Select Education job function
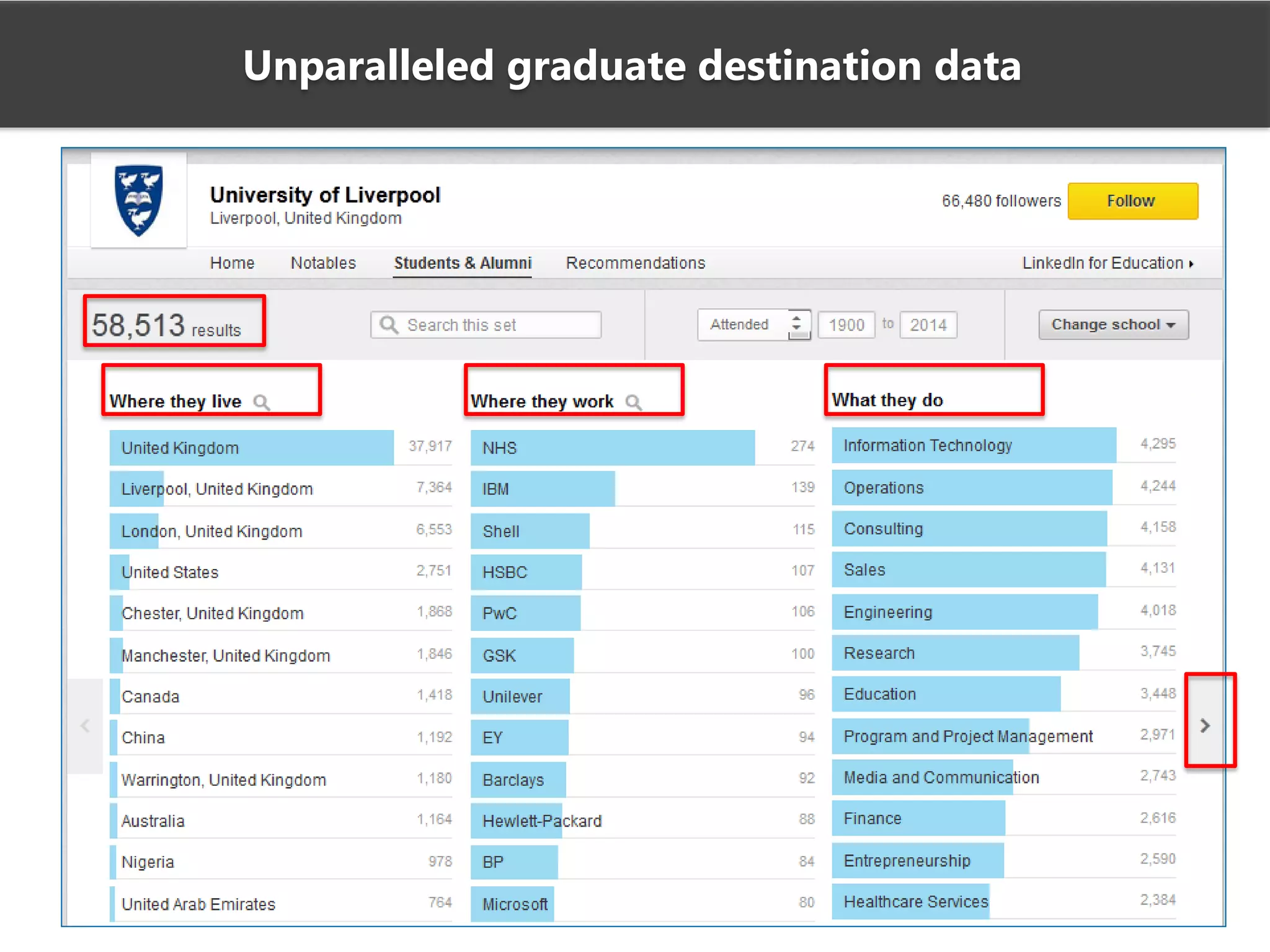Viewport: 1270px width, 952px height. [1004, 694]
